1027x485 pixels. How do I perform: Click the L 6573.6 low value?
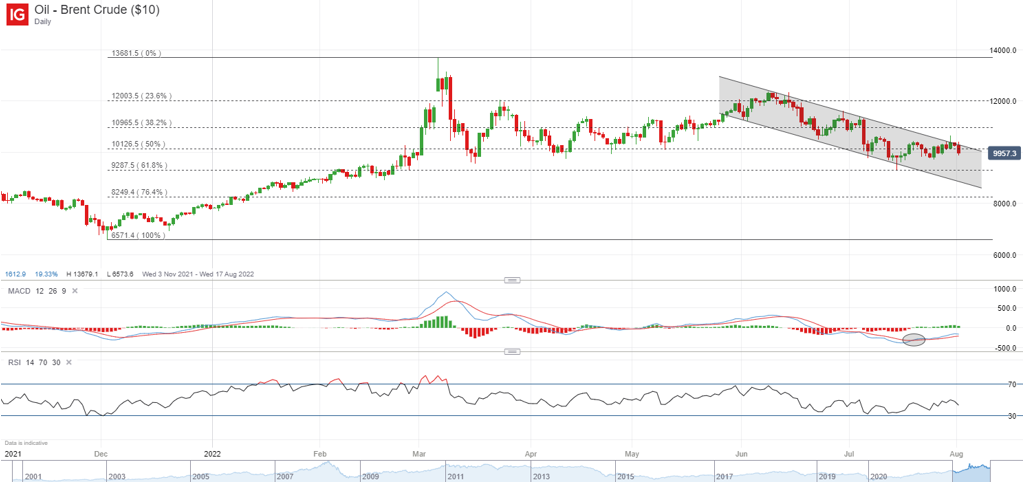point(121,273)
